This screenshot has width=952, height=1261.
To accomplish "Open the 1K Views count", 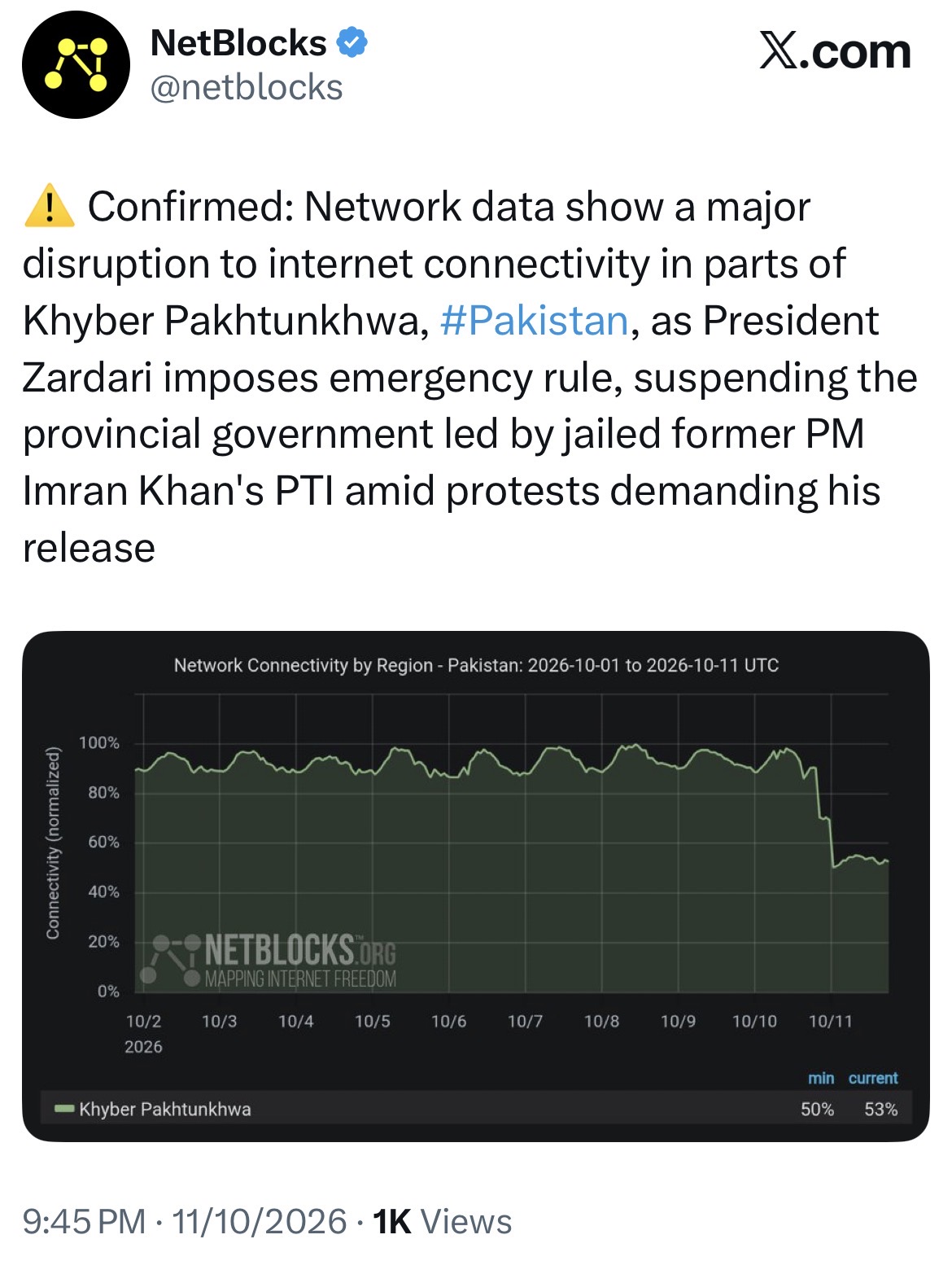I will 442,1221.
